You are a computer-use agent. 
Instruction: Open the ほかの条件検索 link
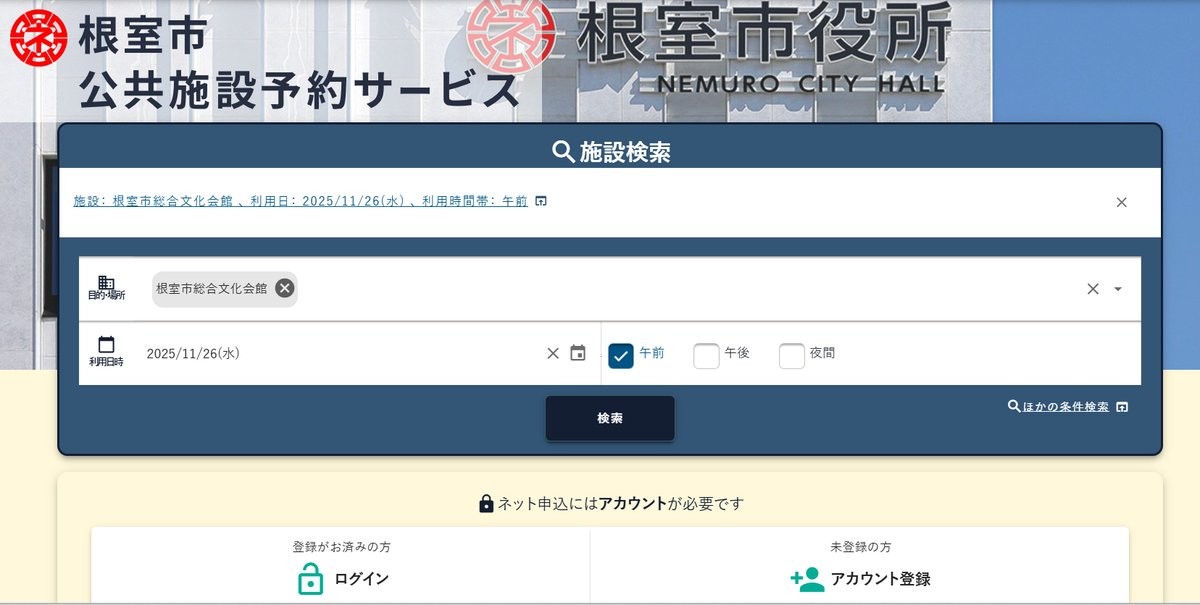1066,407
